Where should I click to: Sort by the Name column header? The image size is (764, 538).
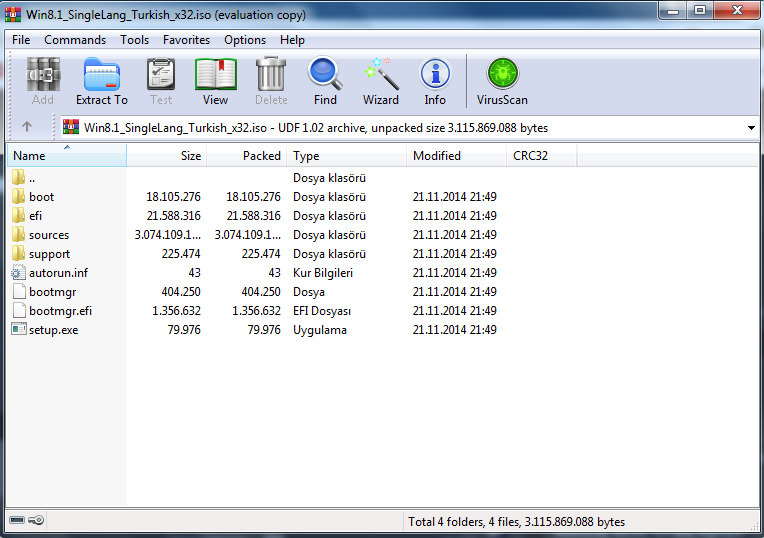click(67, 155)
